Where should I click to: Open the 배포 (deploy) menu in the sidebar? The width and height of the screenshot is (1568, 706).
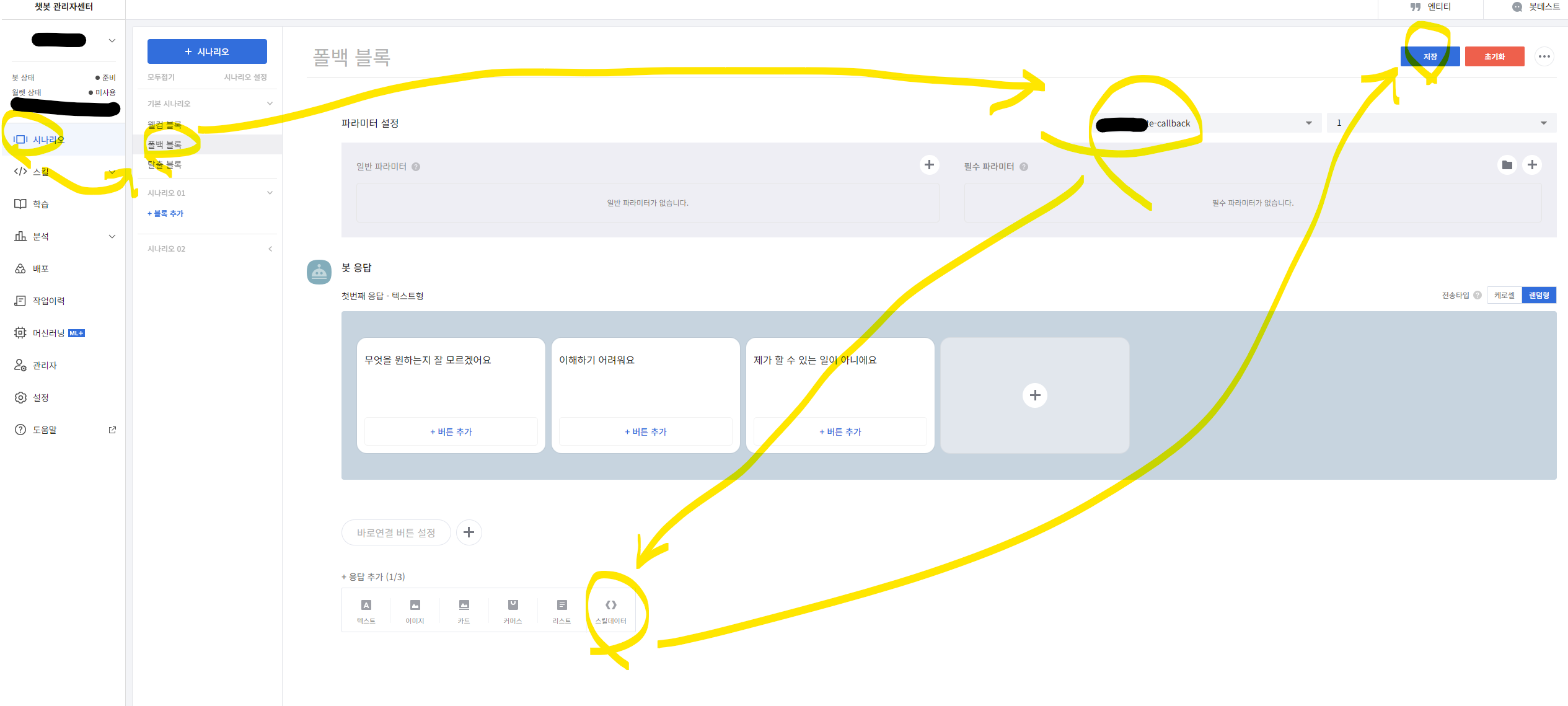(41, 268)
